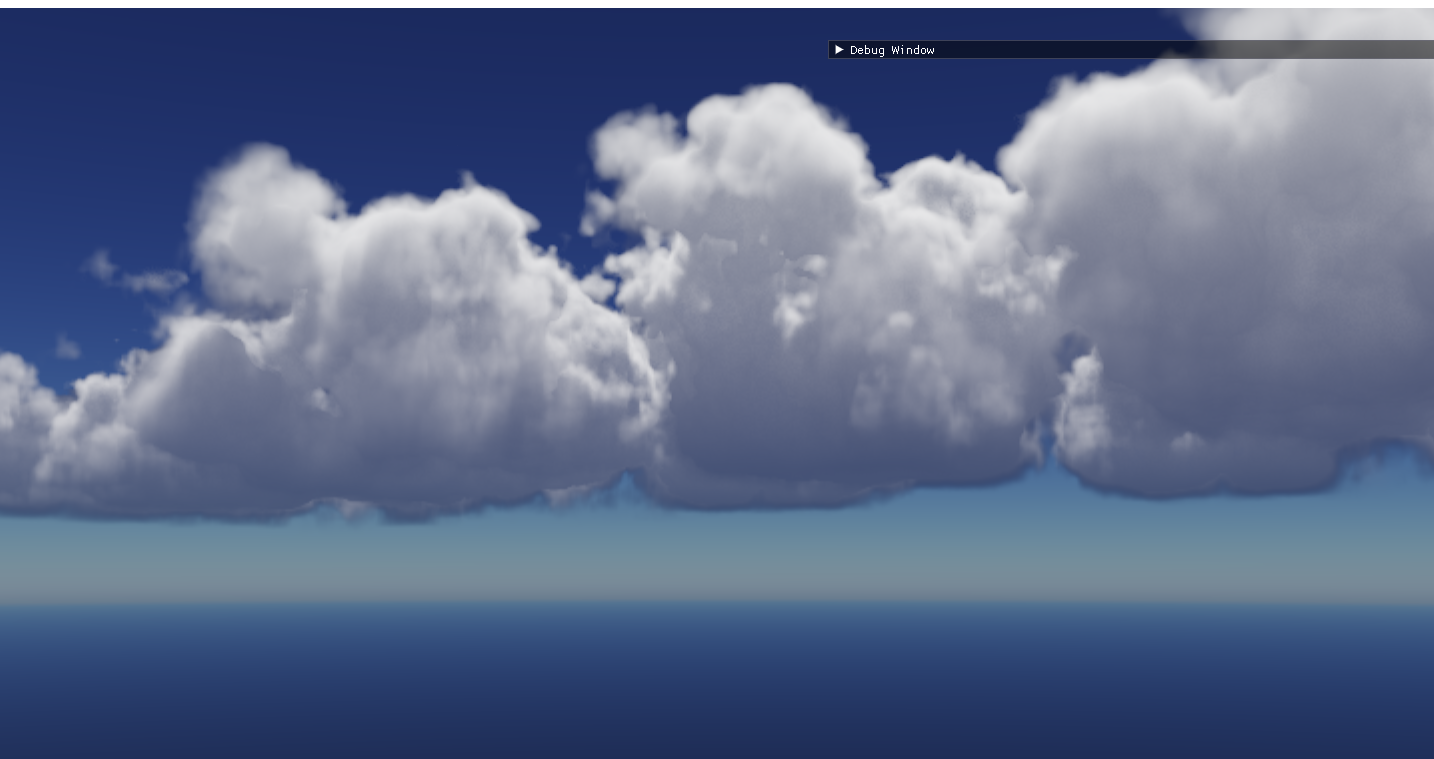
Task: Click the ocean surface below the horizon
Action: (x=717, y=680)
